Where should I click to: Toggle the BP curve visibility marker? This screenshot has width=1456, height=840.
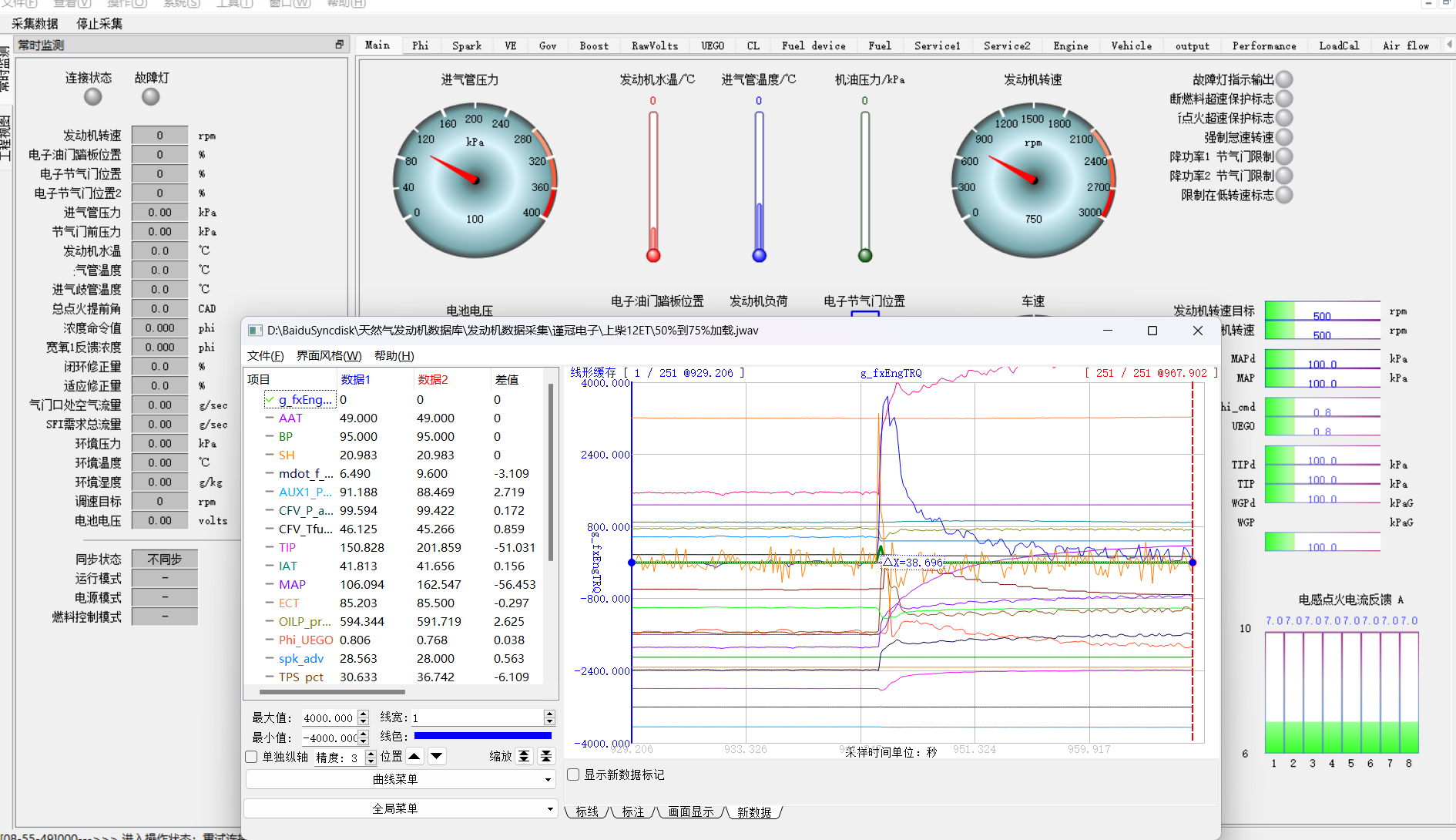[270, 436]
